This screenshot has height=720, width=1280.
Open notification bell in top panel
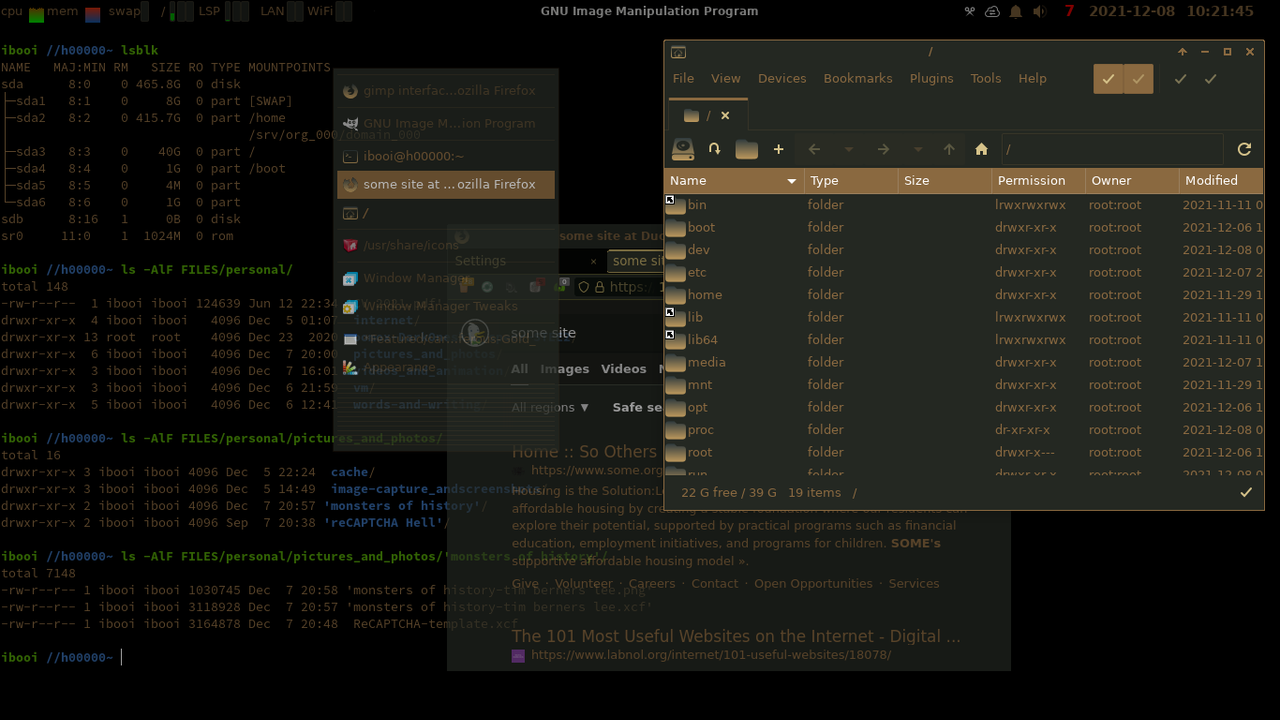click(1016, 12)
